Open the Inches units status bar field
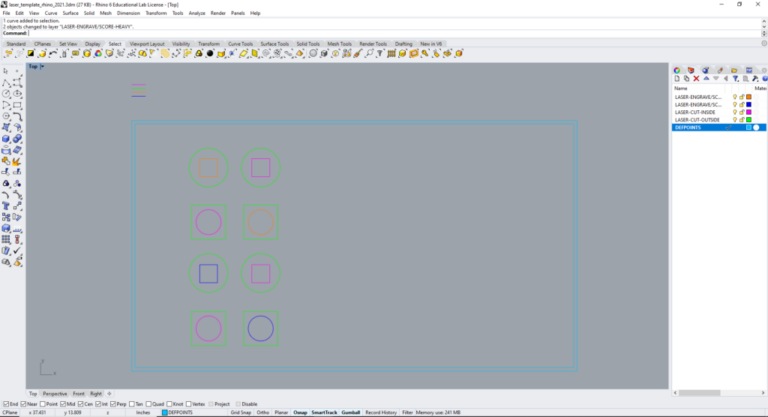The image size is (768, 417). pos(143,412)
